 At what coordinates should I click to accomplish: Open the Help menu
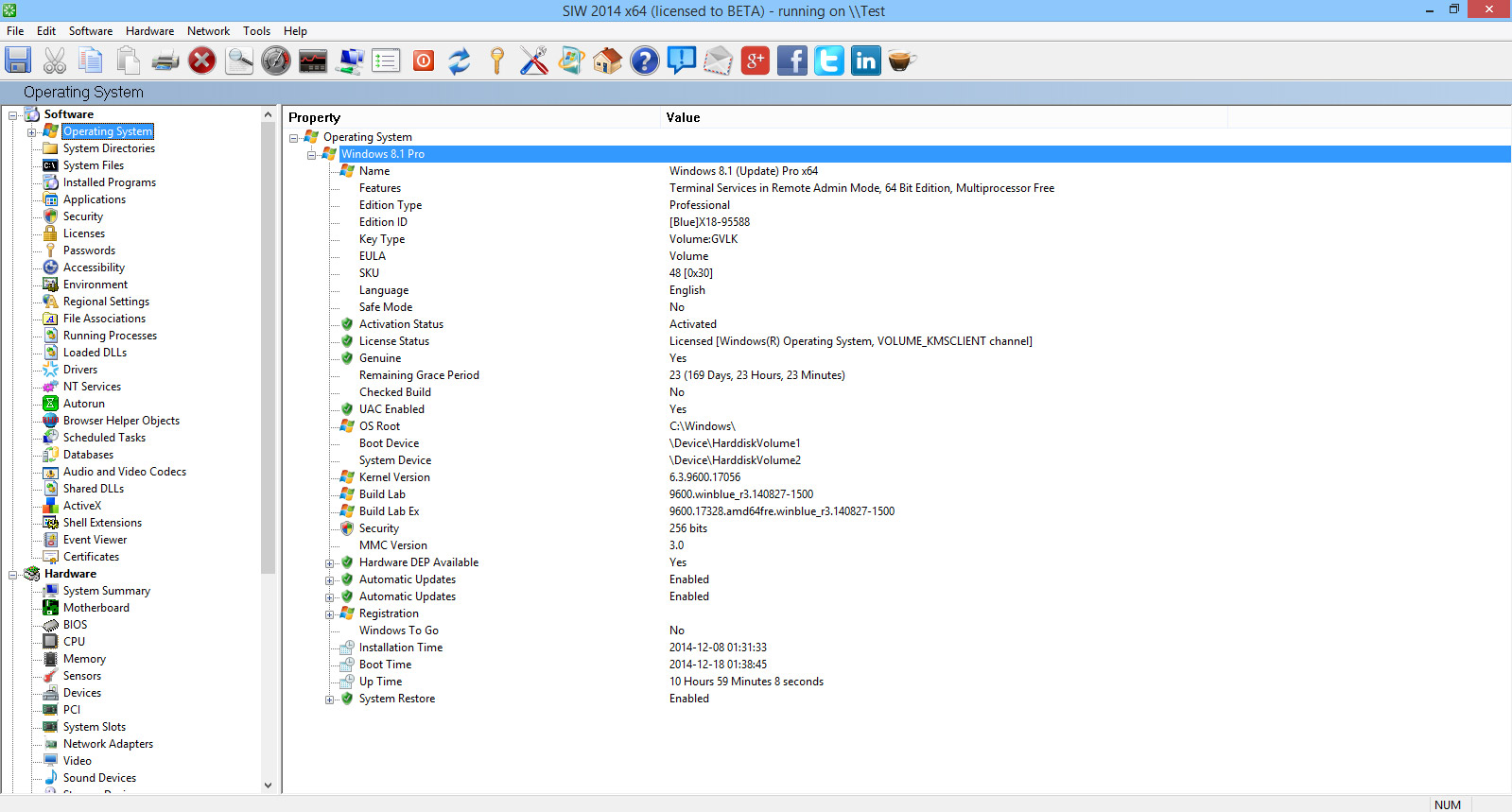(296, 31)
